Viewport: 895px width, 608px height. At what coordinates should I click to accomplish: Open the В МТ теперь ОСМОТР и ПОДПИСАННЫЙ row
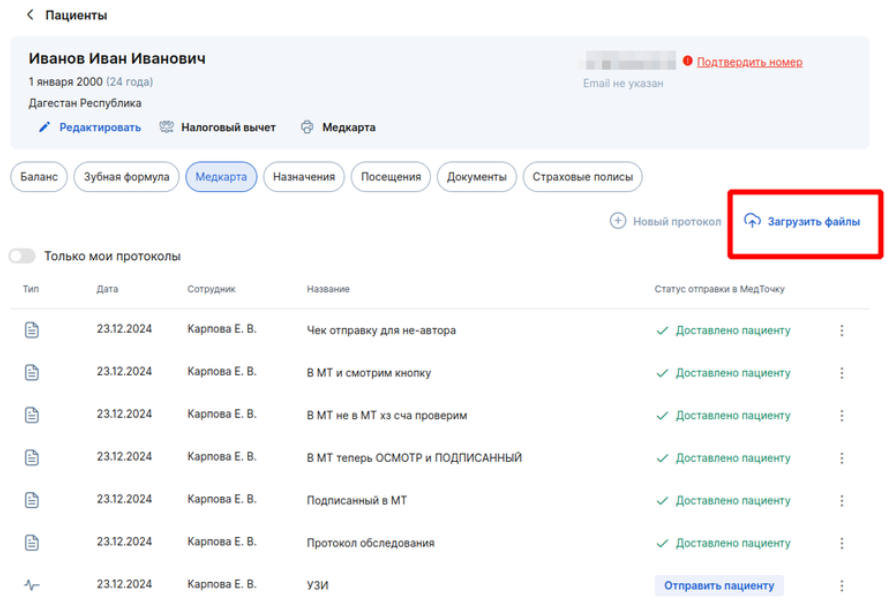[x=440, y=458]
